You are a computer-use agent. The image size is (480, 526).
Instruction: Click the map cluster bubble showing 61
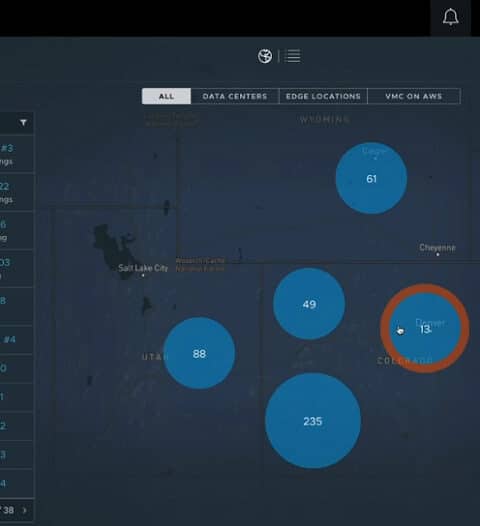click(x=371, y=178)
